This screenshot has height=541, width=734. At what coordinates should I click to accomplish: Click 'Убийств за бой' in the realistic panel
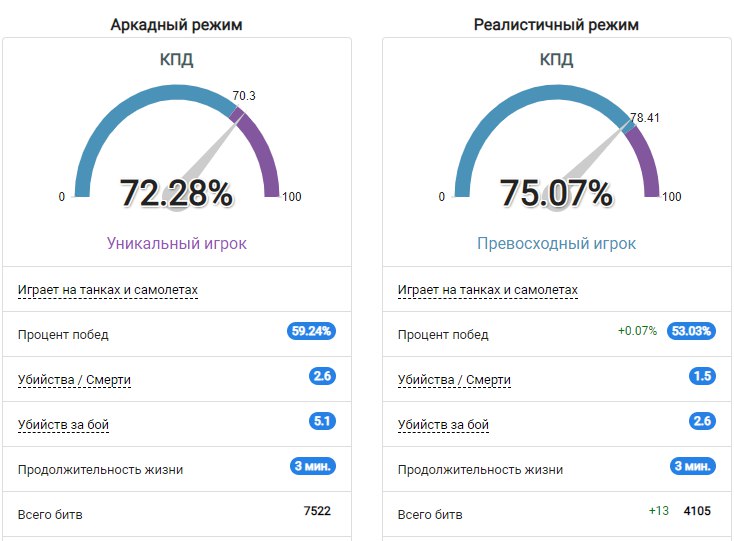pyautogui.click(x=443, y=425)
